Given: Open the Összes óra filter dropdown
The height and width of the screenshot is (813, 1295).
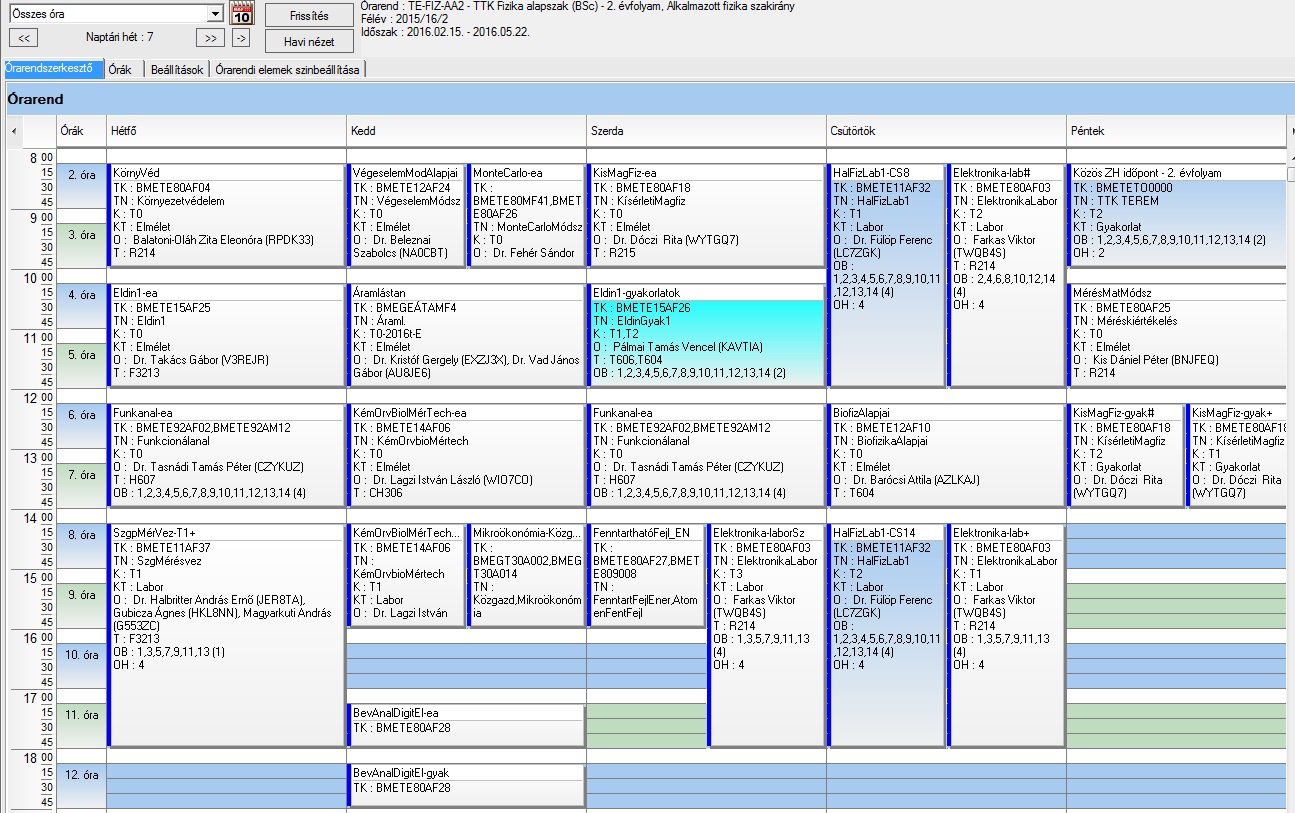Looking at the screenshot, I should coord(214,14).
